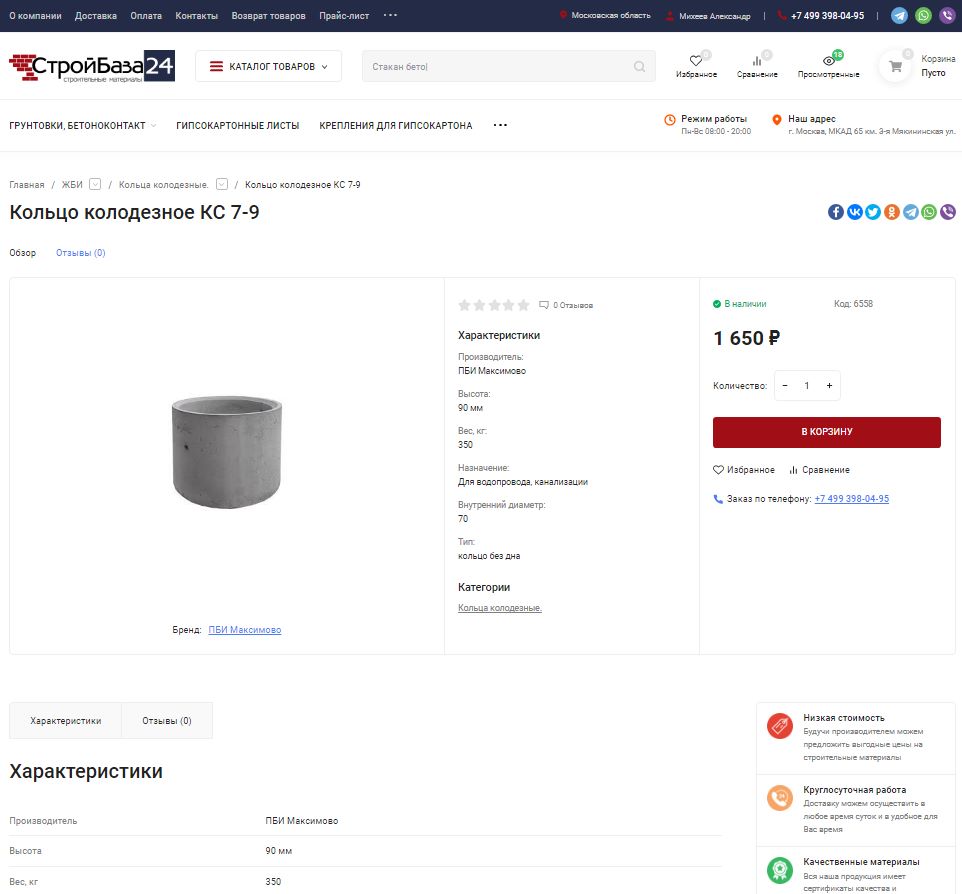
Task: Click the В наличии status
Action: [739, 304]
